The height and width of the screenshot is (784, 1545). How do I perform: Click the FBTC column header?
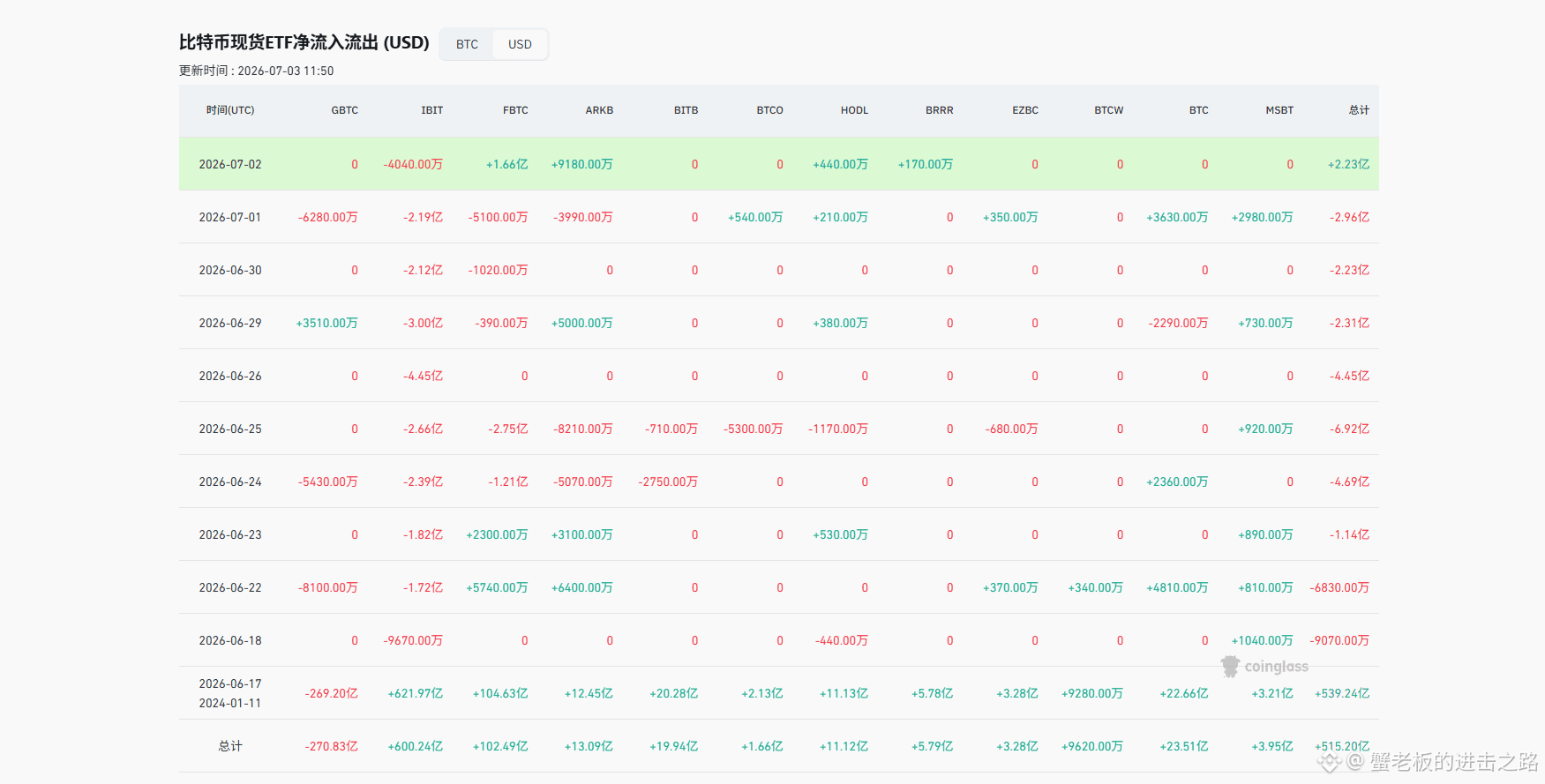[x=515, y=110]
